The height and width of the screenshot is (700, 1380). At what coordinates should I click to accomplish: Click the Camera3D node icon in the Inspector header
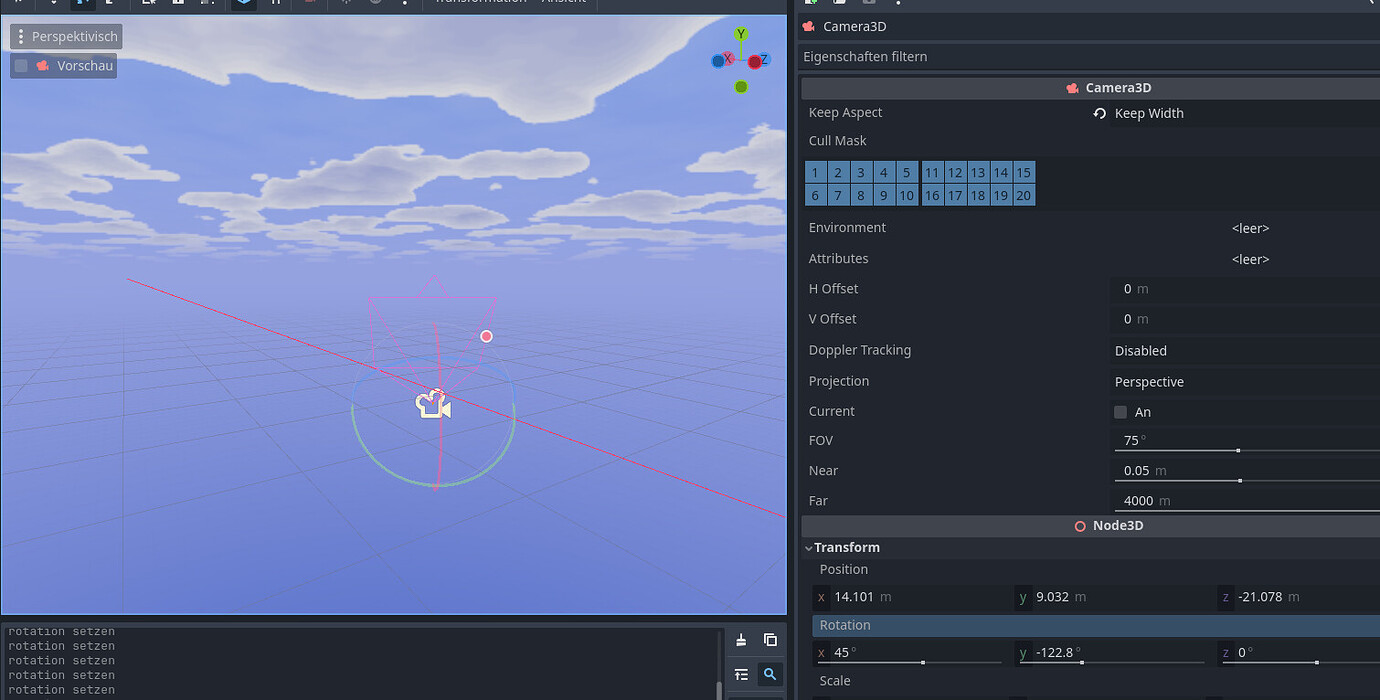pos(808,26)
